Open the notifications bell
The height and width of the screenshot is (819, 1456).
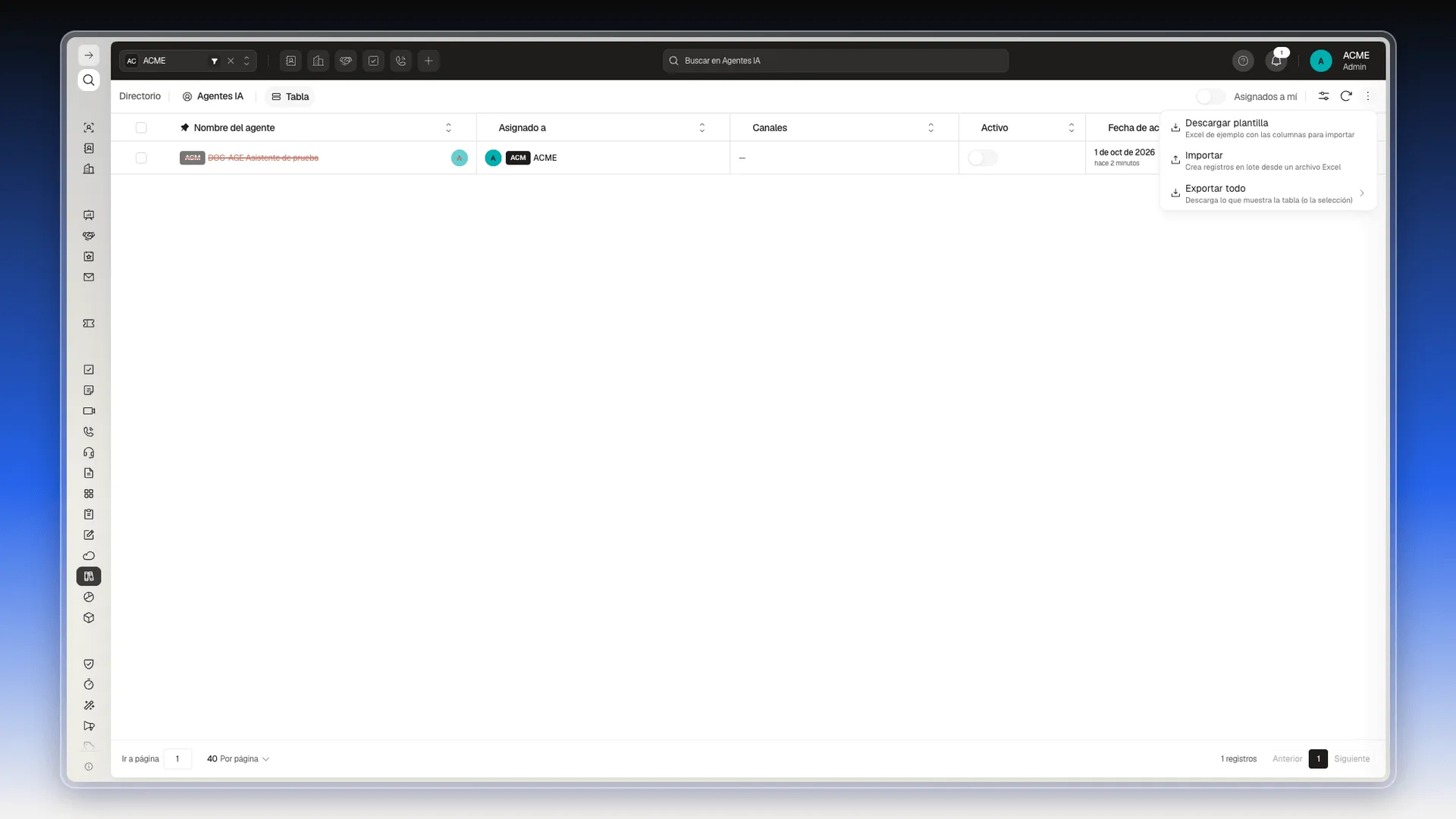1276,61
